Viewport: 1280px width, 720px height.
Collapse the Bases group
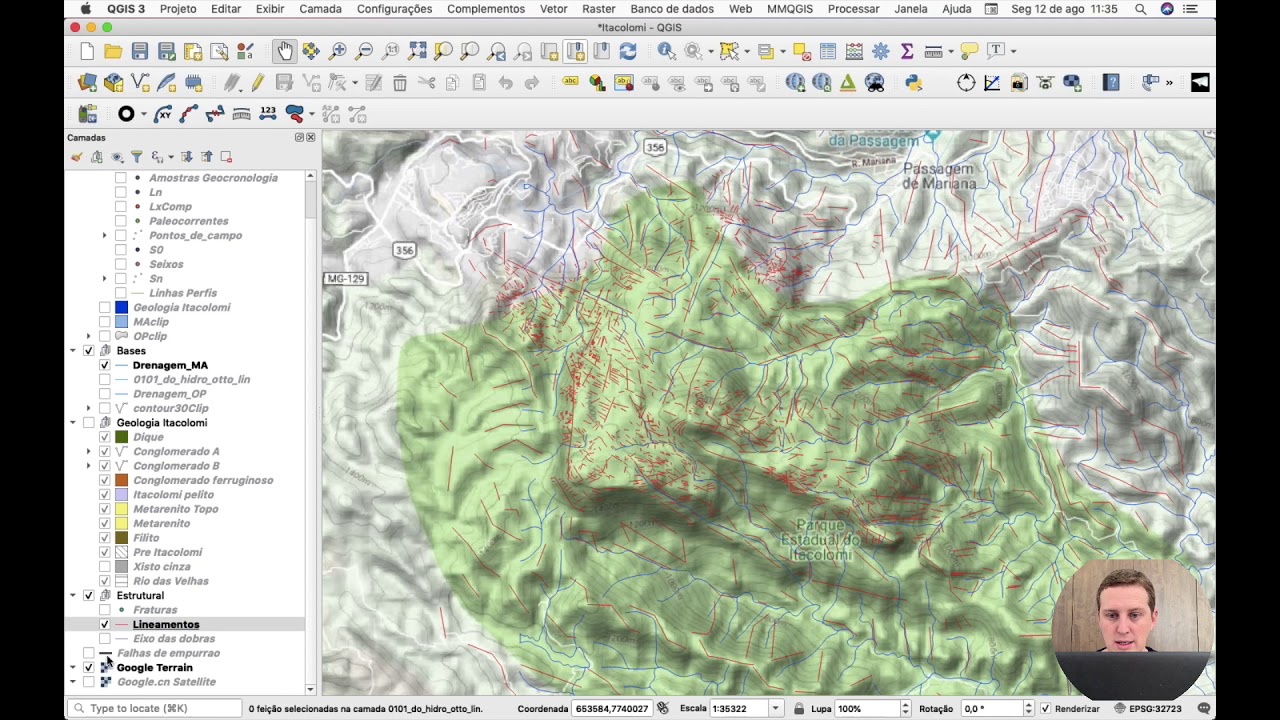click(x=73, y=351)
